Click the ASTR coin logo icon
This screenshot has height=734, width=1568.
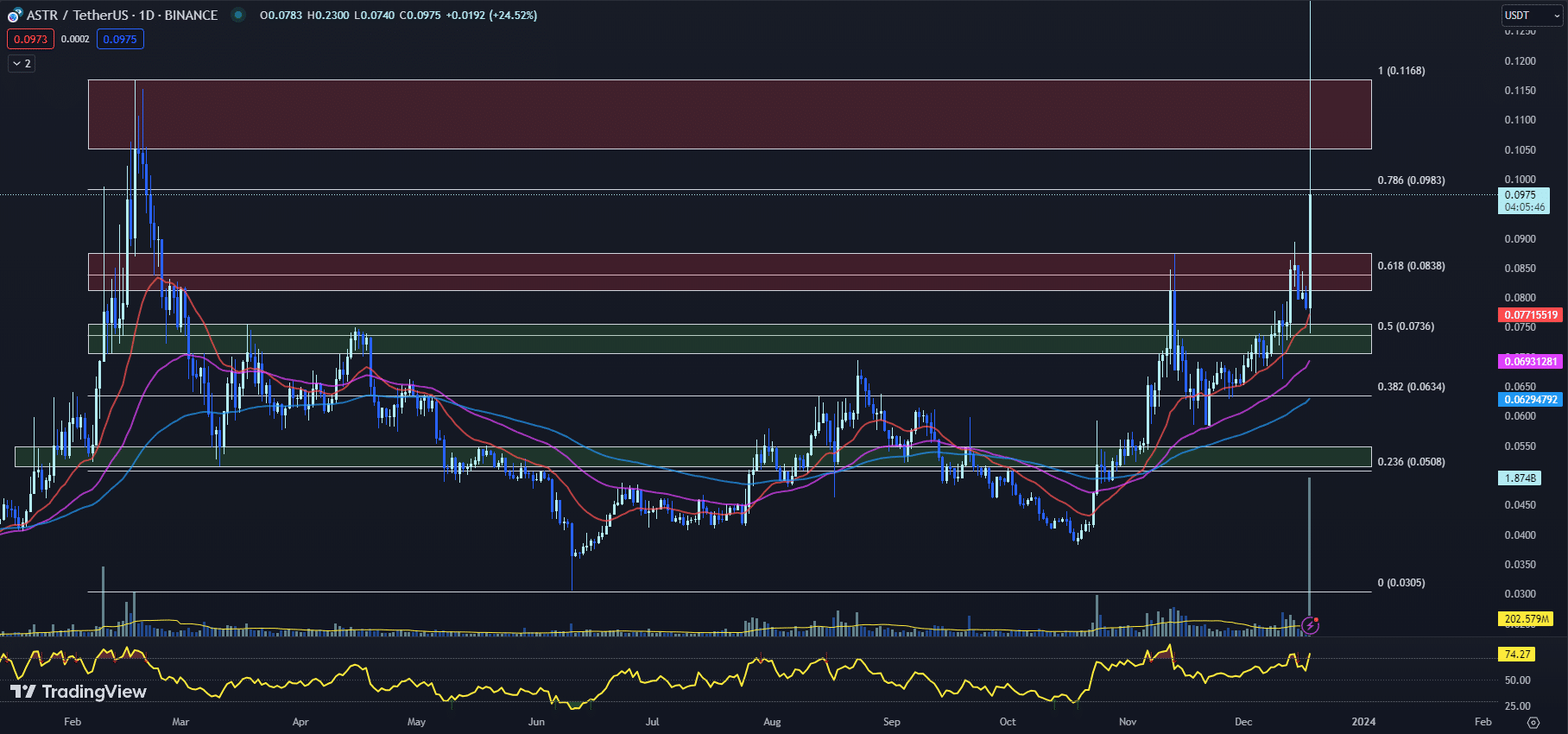click(15, 16)
